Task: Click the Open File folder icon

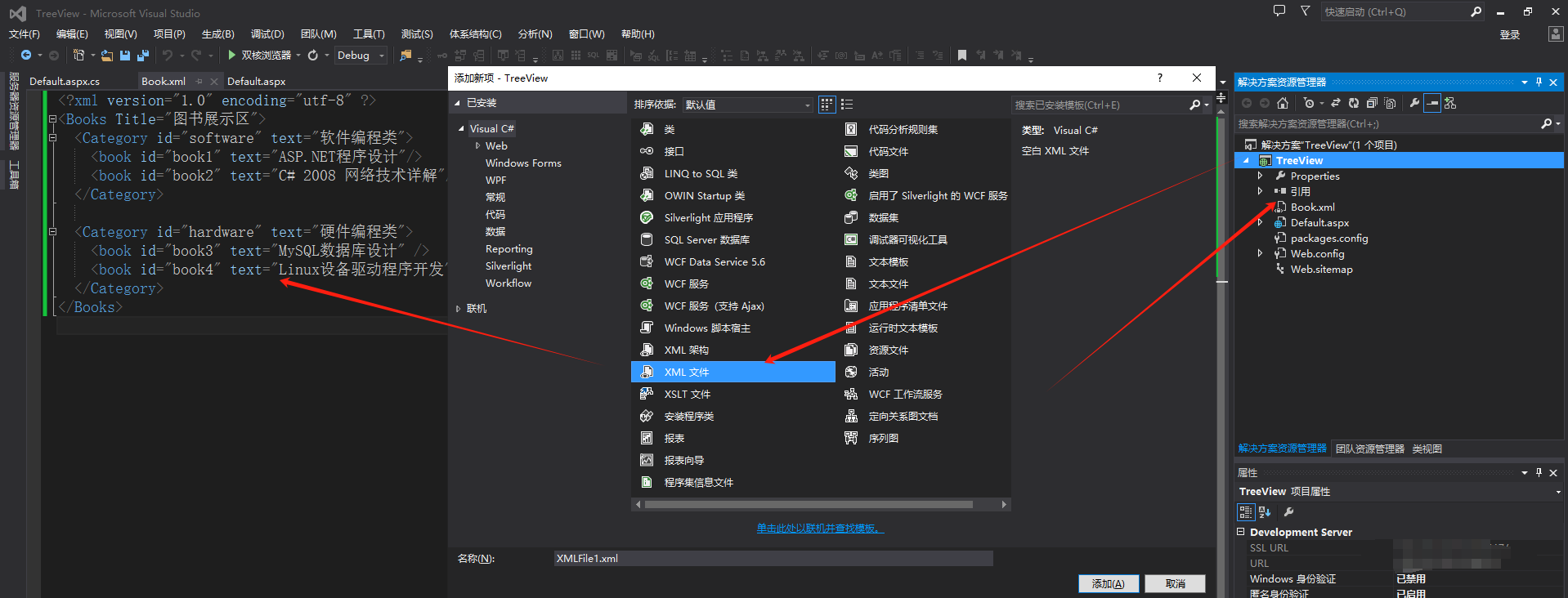Action: click(107, 56)
